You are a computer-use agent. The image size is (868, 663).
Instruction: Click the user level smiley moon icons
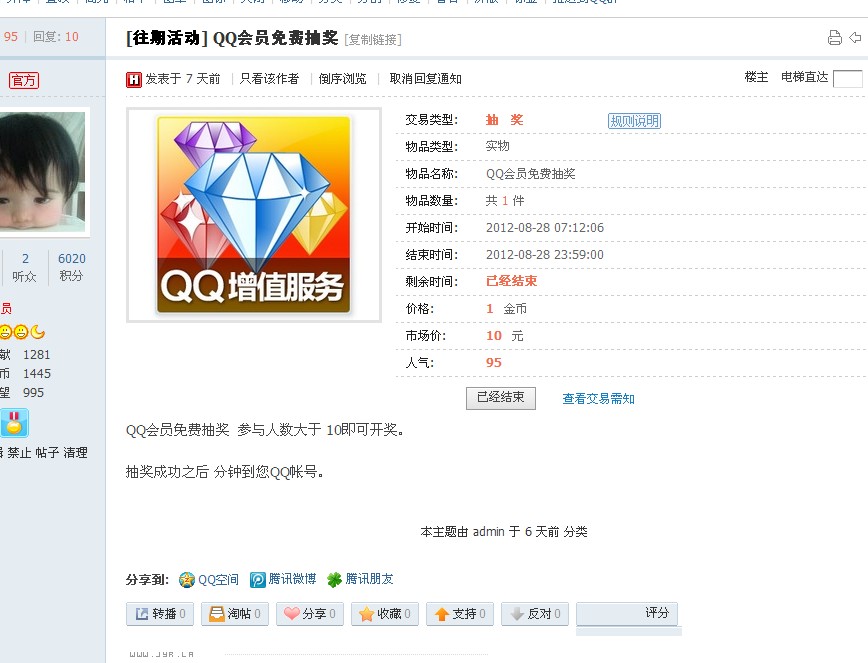(x=22, y=332)
